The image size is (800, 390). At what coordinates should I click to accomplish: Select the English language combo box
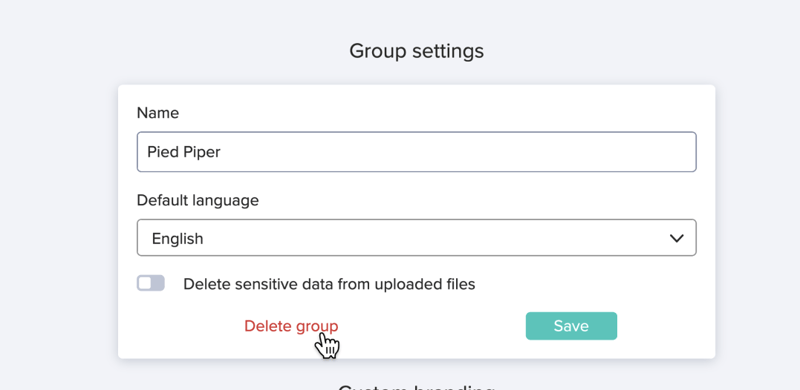[x=416, y=238]
